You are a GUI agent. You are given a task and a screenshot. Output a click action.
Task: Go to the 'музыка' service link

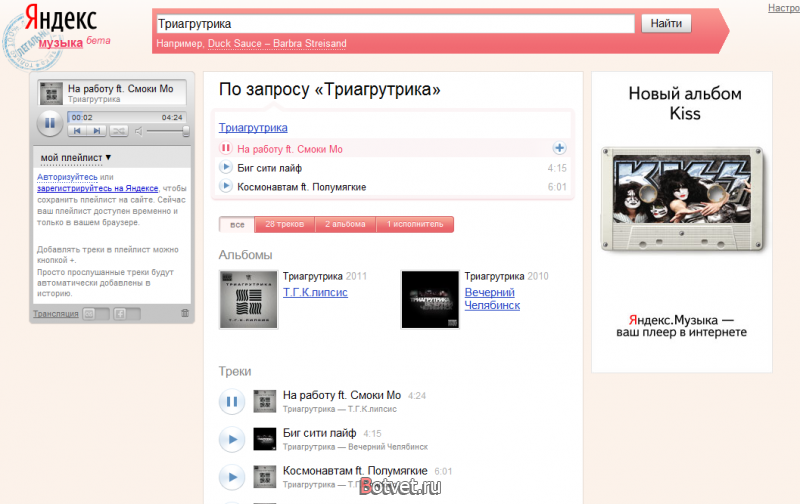click(61, 43)
